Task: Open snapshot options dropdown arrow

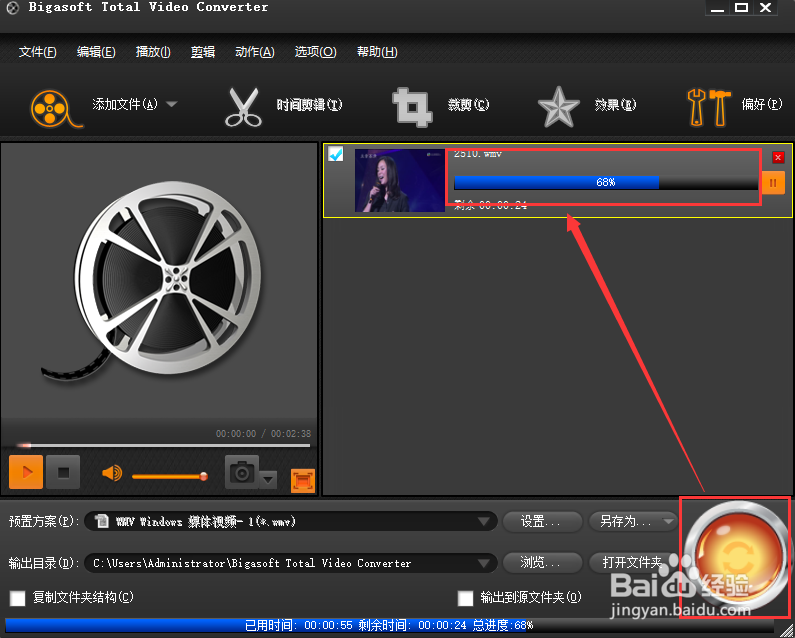Action: 268,479
